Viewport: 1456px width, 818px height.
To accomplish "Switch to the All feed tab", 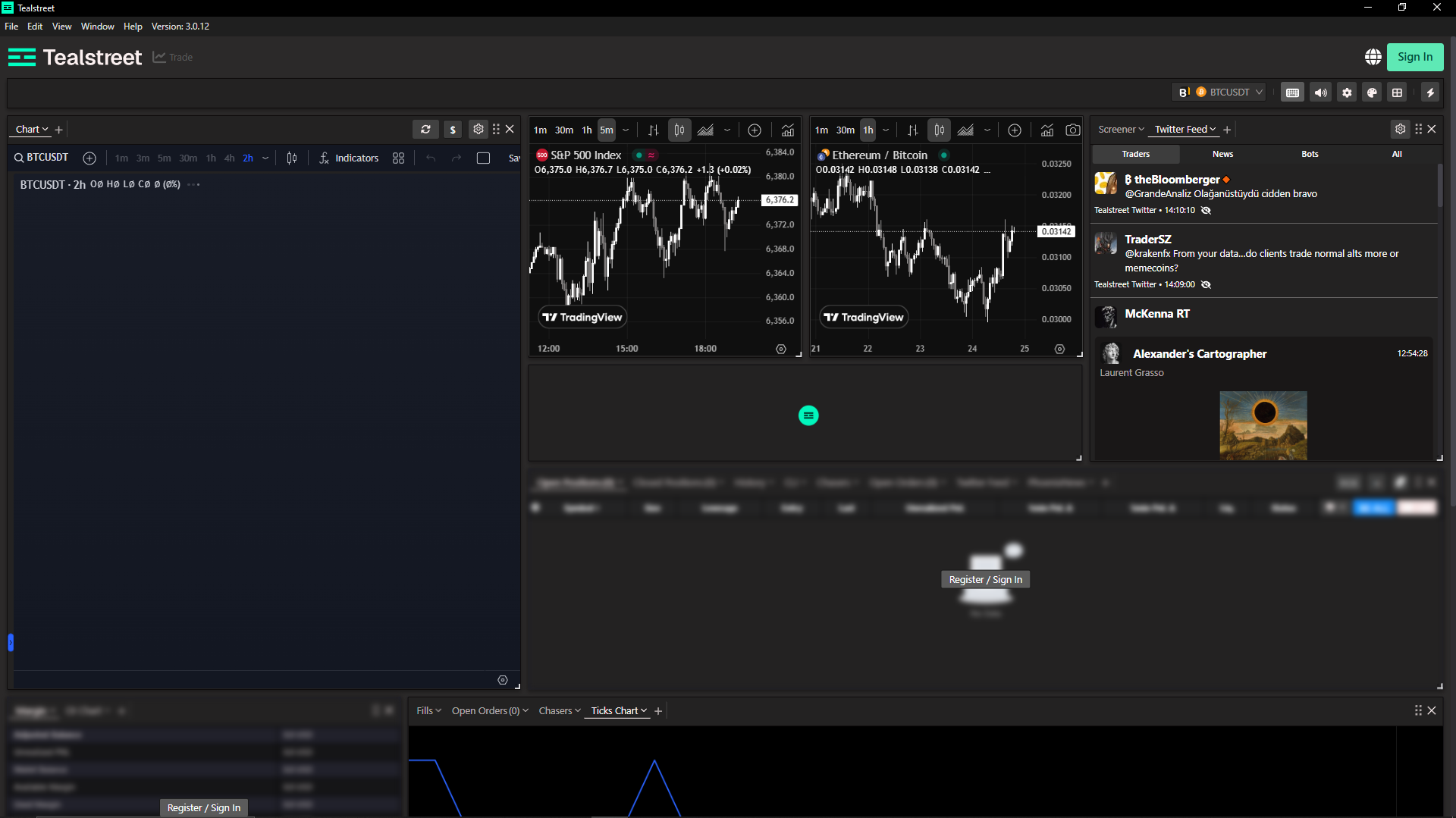I will (x=1397, y=154).
